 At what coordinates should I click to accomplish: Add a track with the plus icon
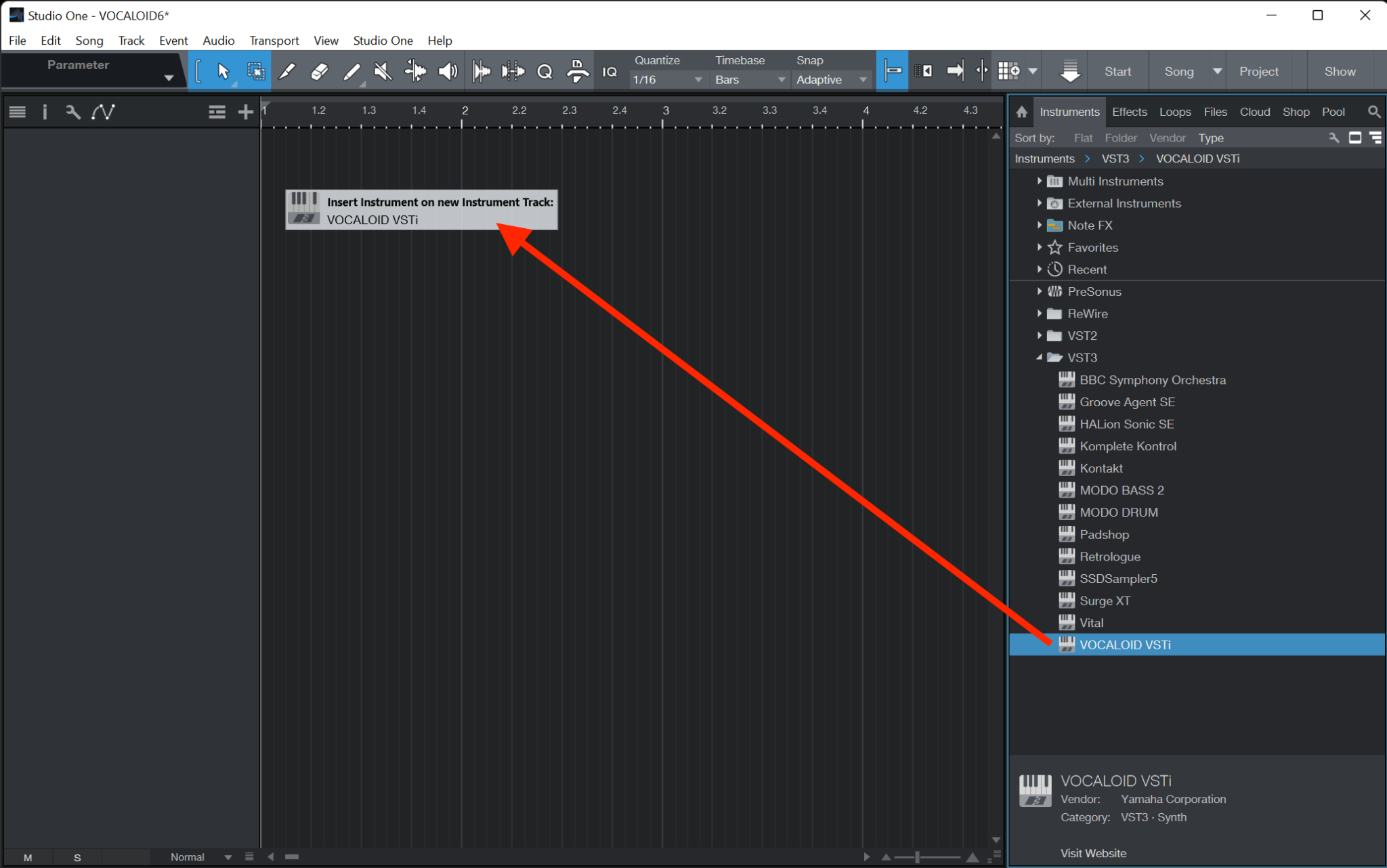click(x=244, y=112)
